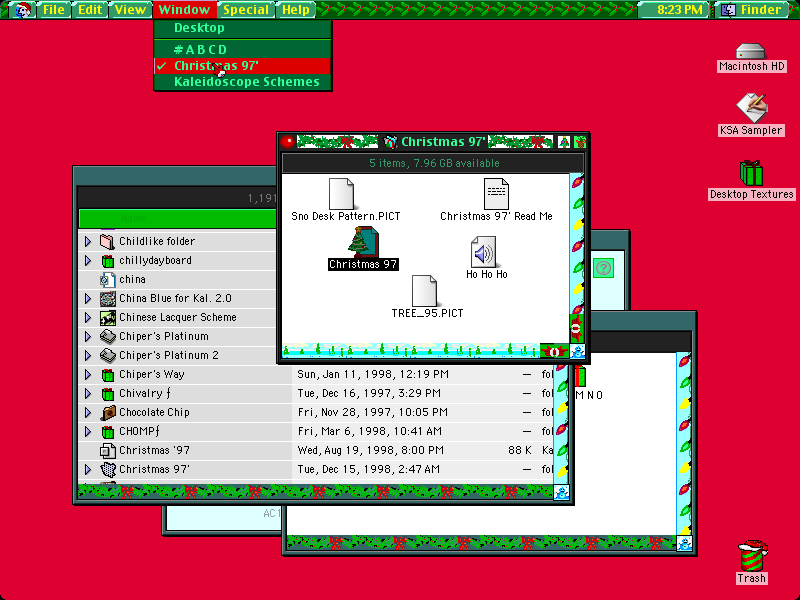Select the Christmas '97 scheme file icon
The image size is (800, 600).
(107, 451)
